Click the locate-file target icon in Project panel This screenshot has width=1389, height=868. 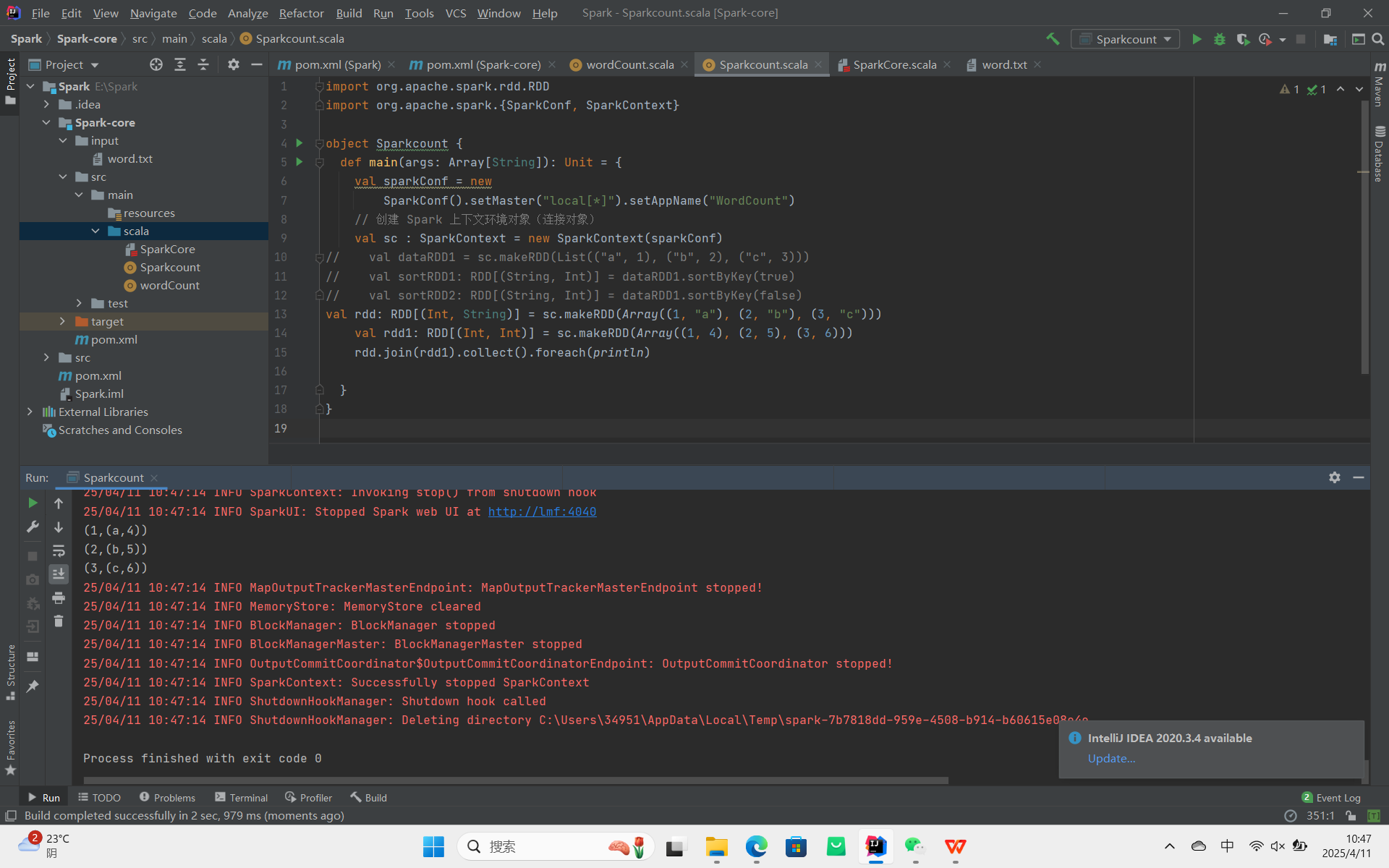coord(156,64)
